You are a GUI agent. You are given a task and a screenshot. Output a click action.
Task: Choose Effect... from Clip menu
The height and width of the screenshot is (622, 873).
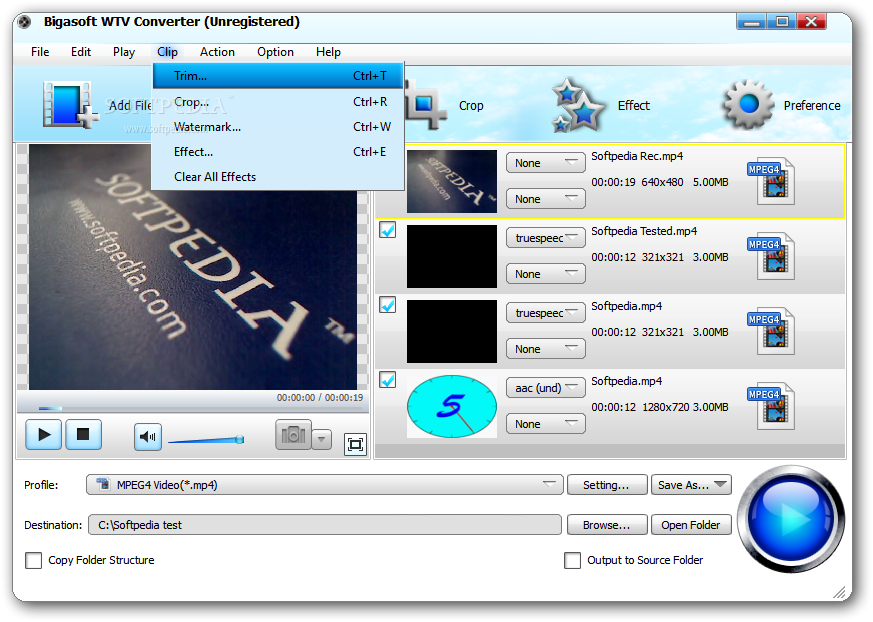point(278,152)
